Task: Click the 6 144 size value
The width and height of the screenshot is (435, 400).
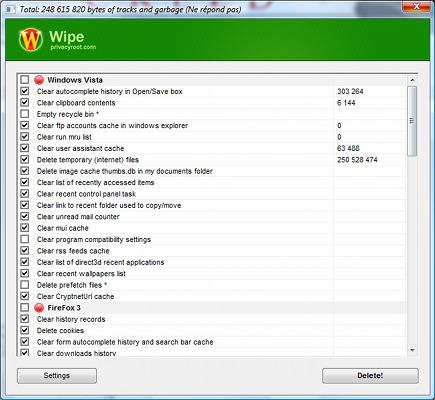Action: [x=346, y=103]
